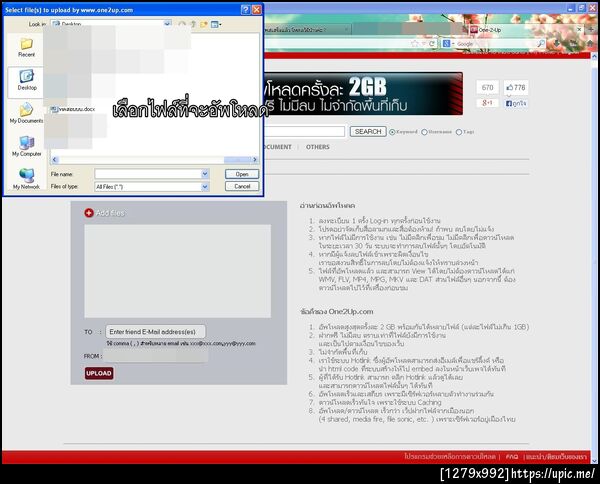Open My Network in places bar
The width and height of the screenshot is (600, 484).
26,179
